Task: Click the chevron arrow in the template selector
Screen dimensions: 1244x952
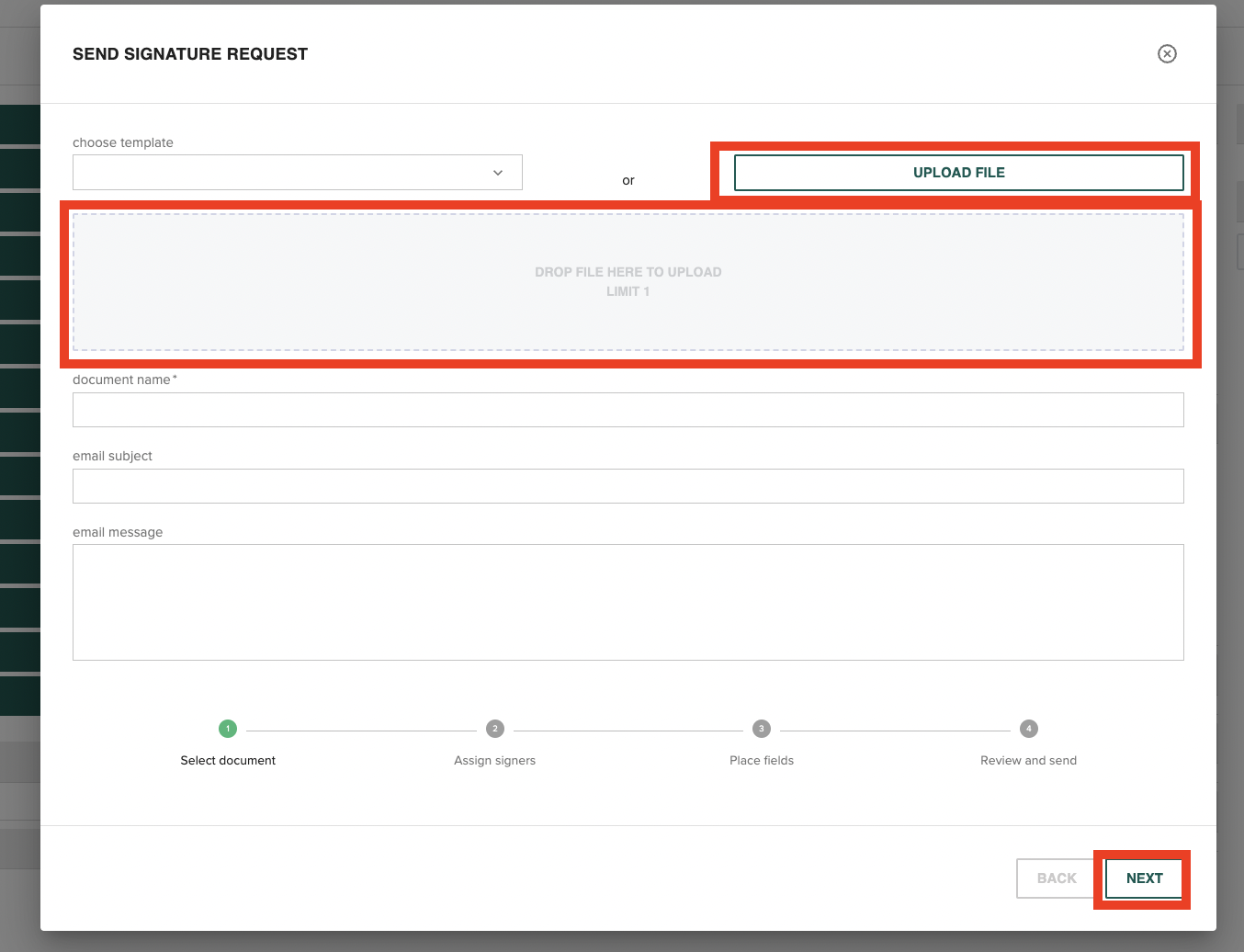Action: (498, 172)
